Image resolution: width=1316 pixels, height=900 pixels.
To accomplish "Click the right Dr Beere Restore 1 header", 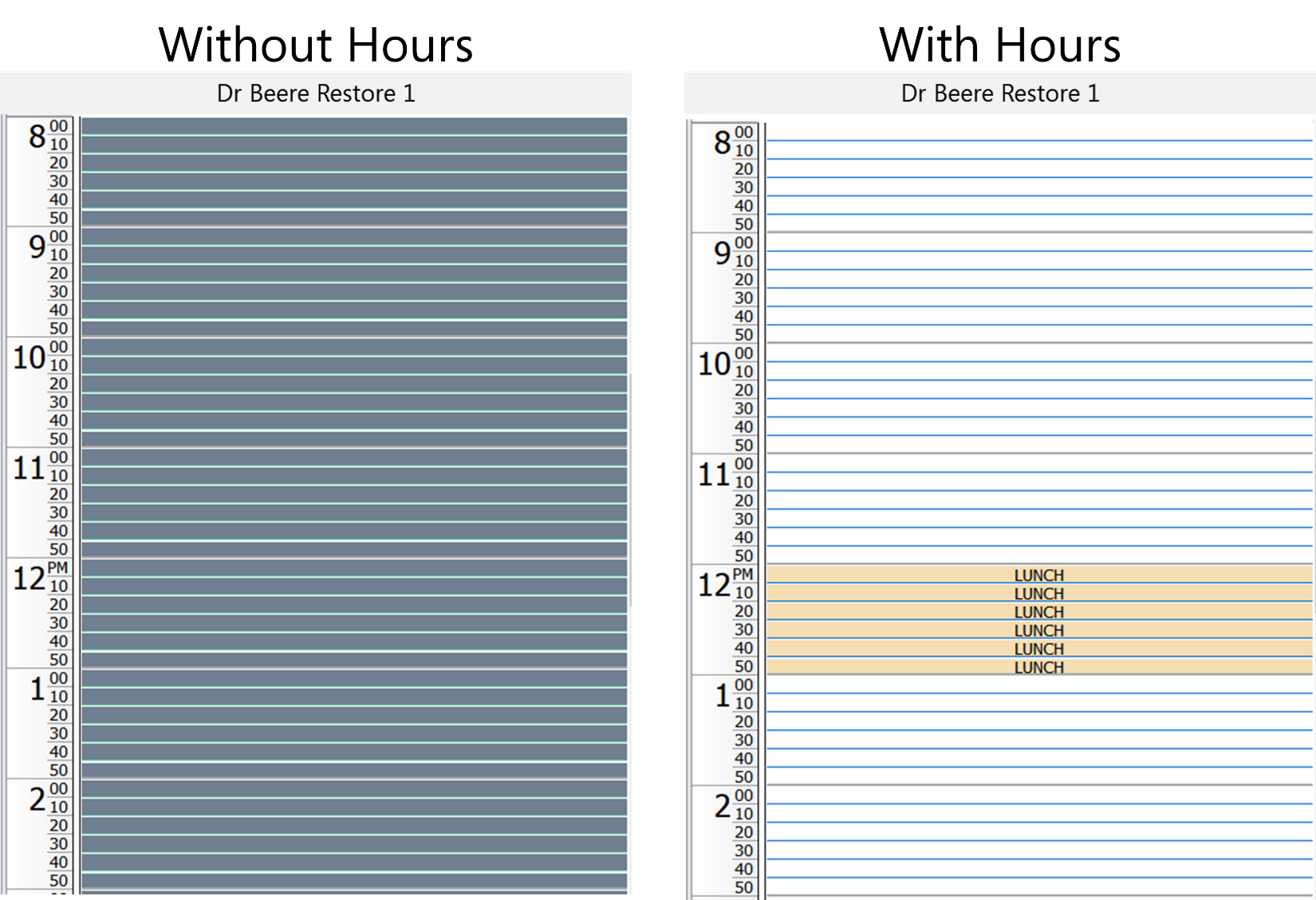I will pos(999,93).
